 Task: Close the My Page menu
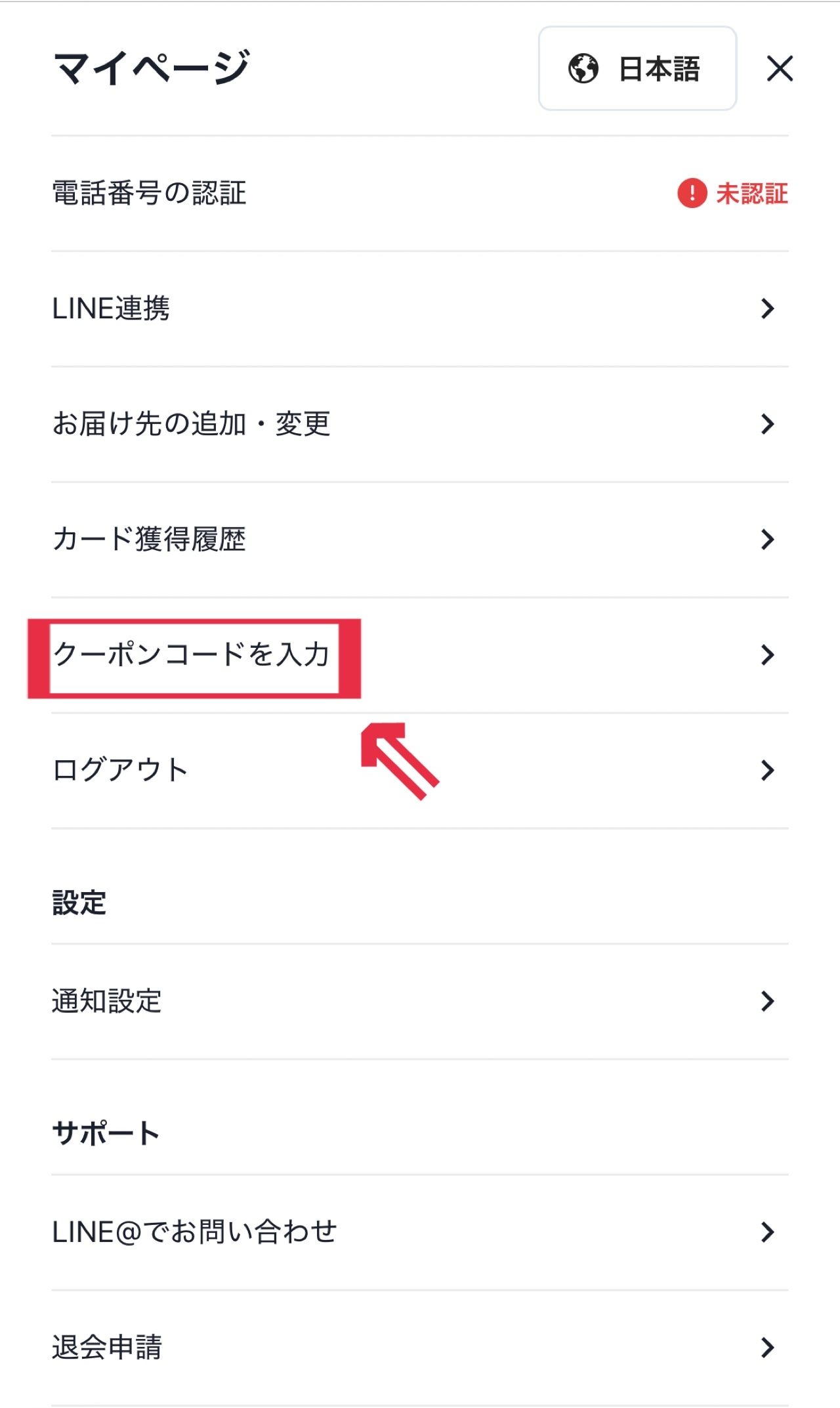point(780,69)
